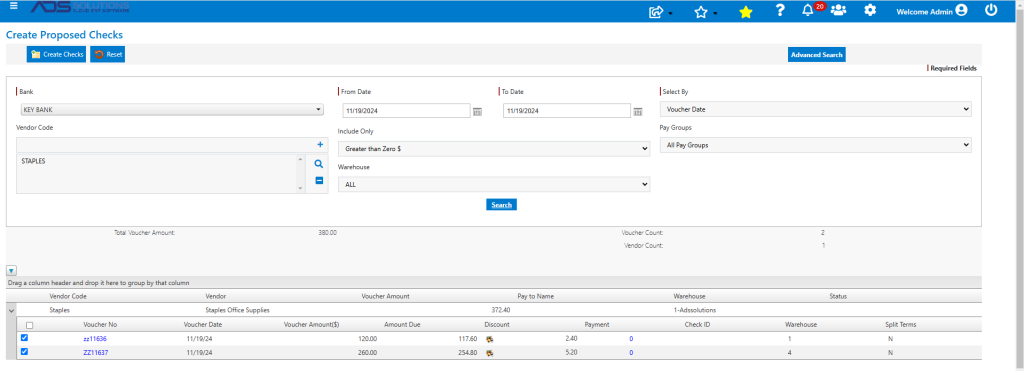Open the From Date calendar picker
Image resolution: width=1024 pixels, height=371 pixels.
coord(477,112)
